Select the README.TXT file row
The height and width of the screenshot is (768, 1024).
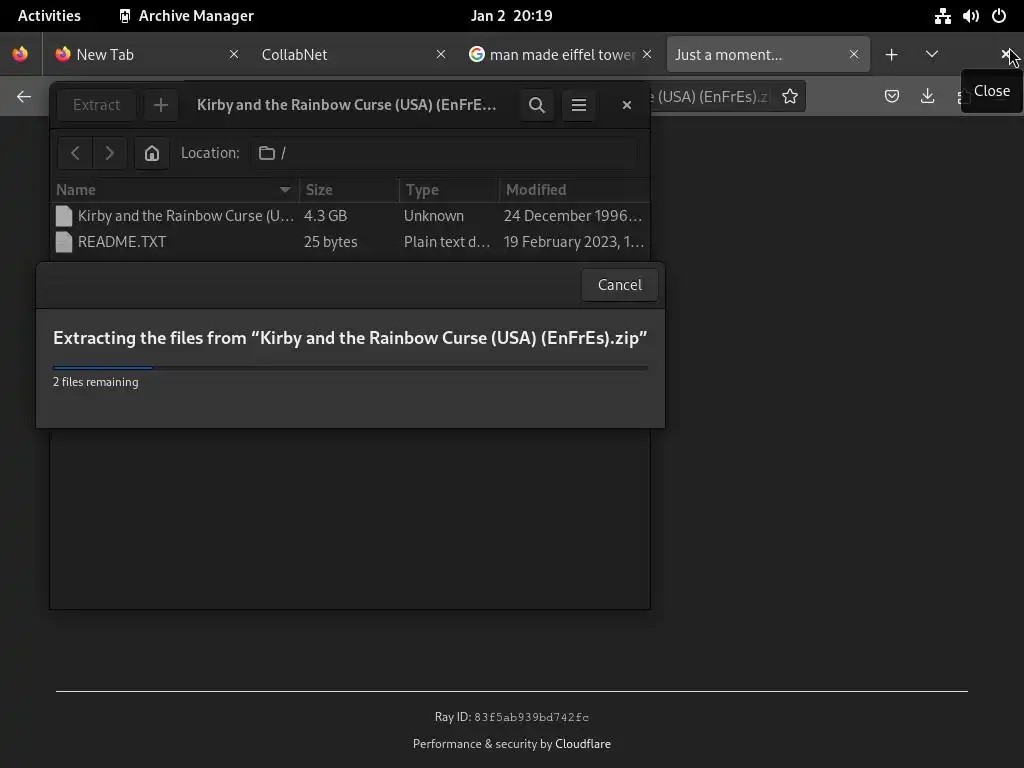pos(350,242)
